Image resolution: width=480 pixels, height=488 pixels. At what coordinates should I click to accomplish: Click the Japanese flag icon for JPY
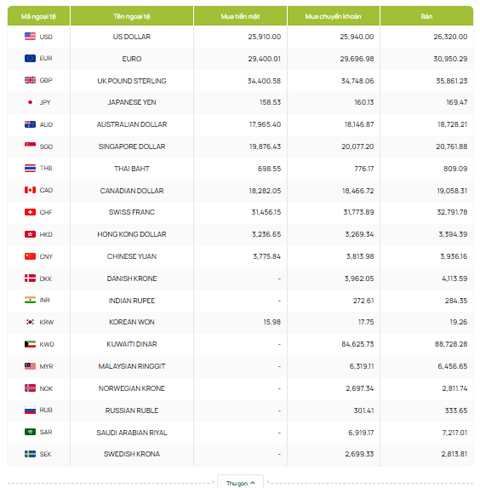(30, 102)
